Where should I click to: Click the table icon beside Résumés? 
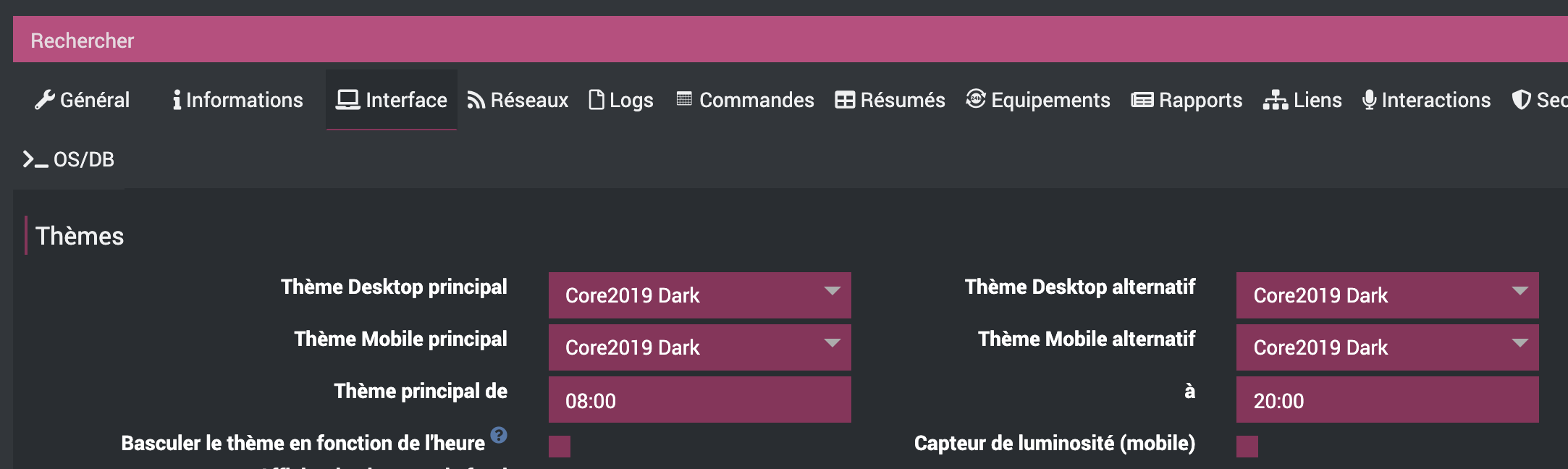[x=845, y=100]
